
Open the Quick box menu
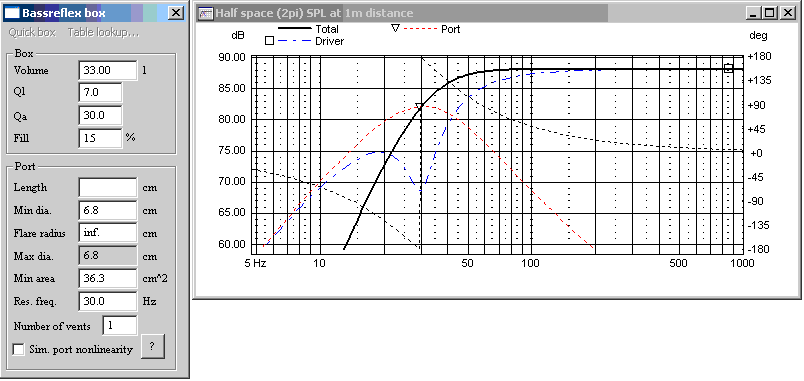tap(32, 32)
